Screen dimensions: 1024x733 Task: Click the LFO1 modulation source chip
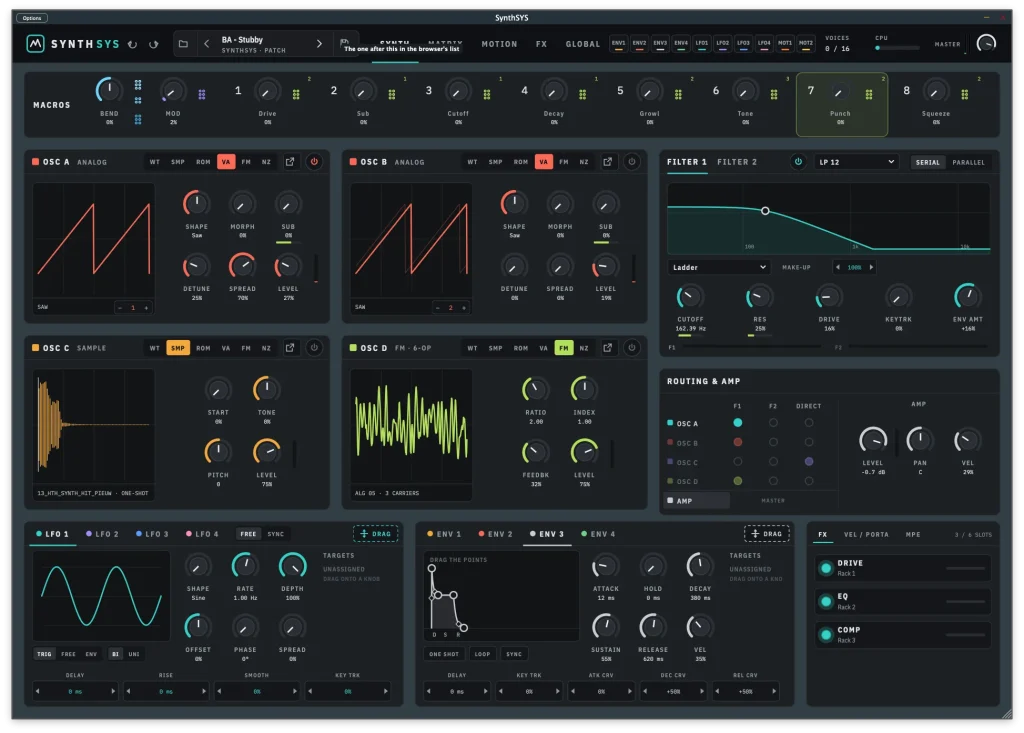point(701,44)
